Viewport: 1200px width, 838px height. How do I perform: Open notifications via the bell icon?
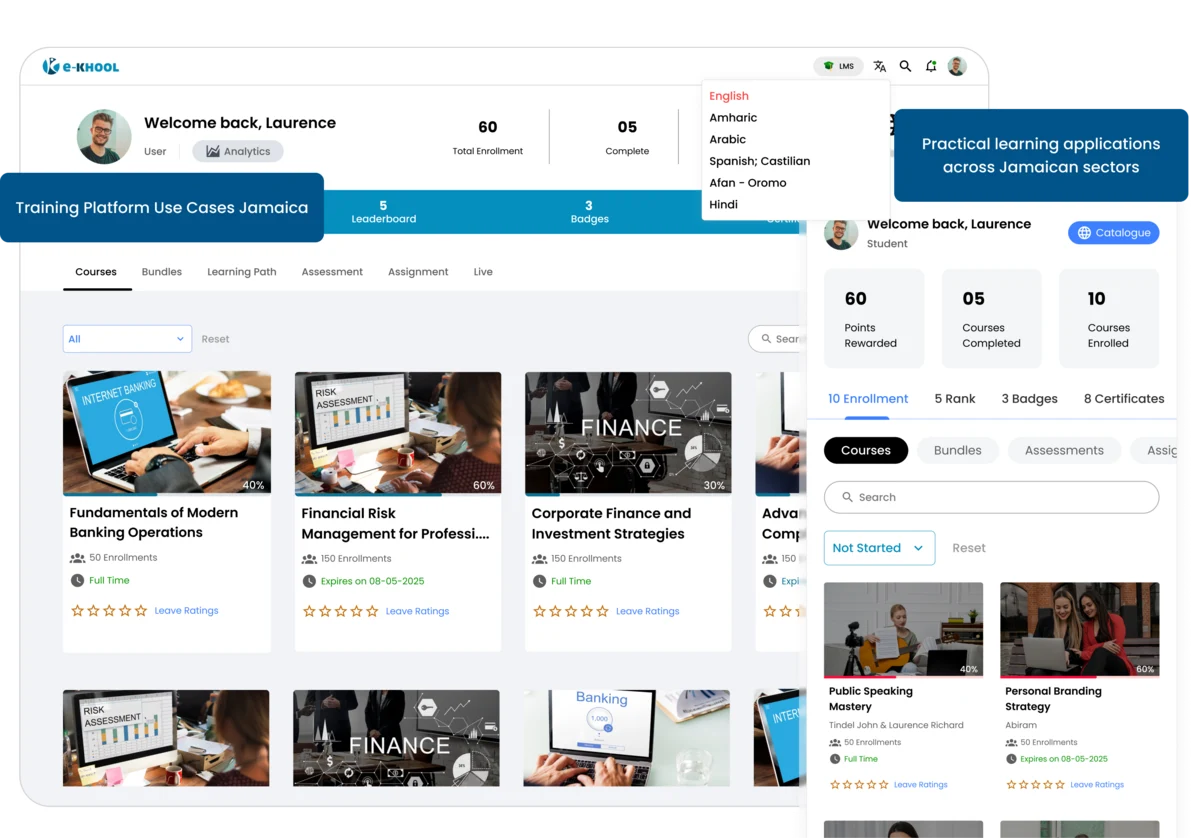coord(930,66)
